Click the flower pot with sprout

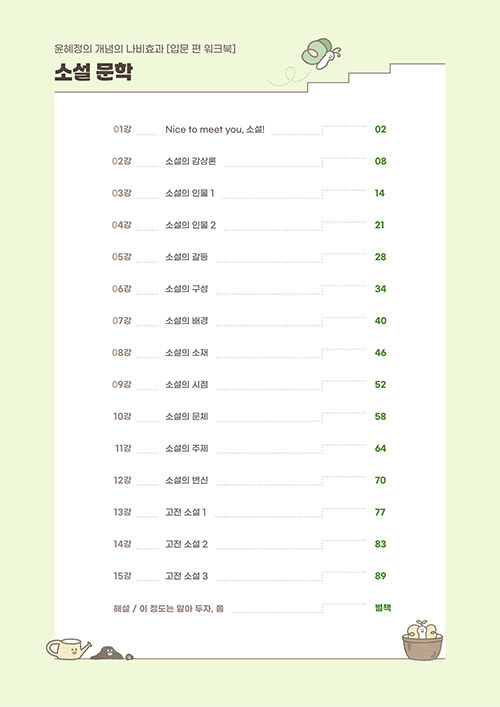coord(422,640)
